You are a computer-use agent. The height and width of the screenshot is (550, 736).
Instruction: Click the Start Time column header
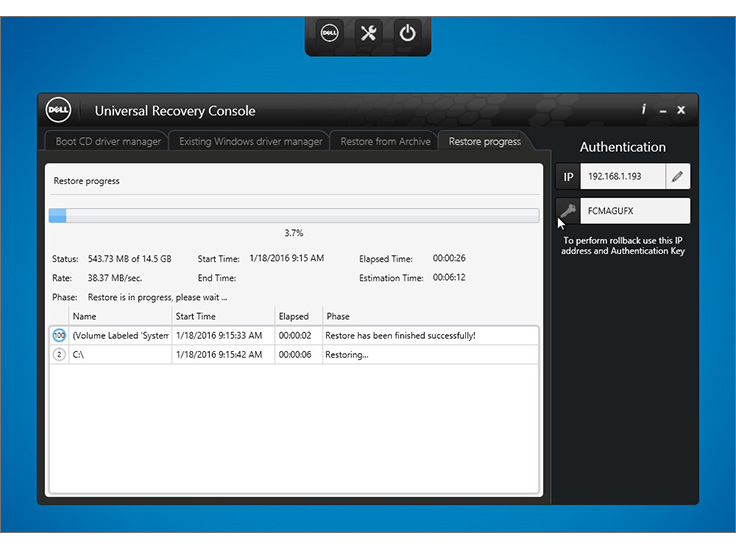pyautogui.click(x=223, y=316)
